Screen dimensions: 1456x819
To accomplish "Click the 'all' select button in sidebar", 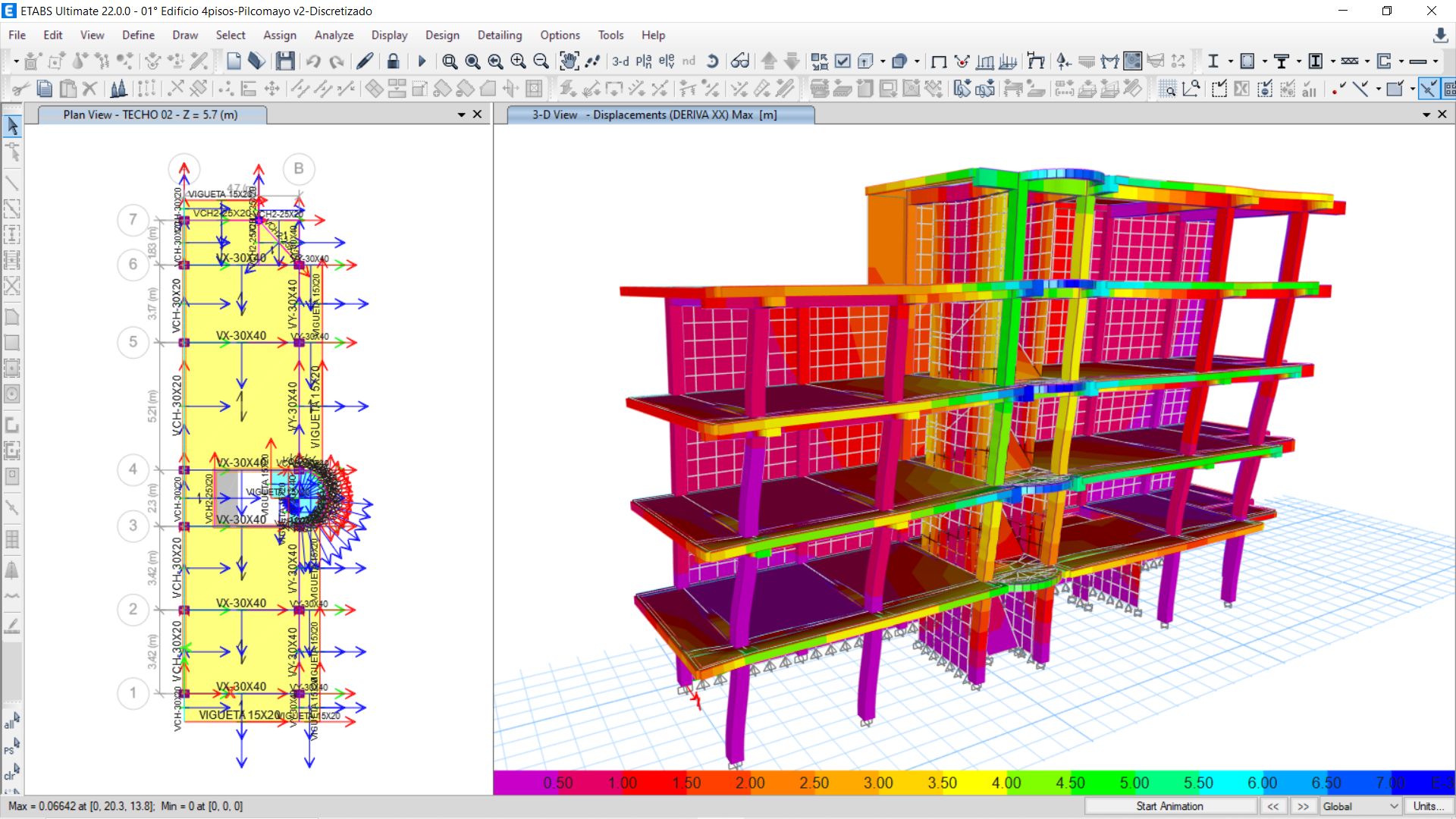I will (x=11, y=720).
